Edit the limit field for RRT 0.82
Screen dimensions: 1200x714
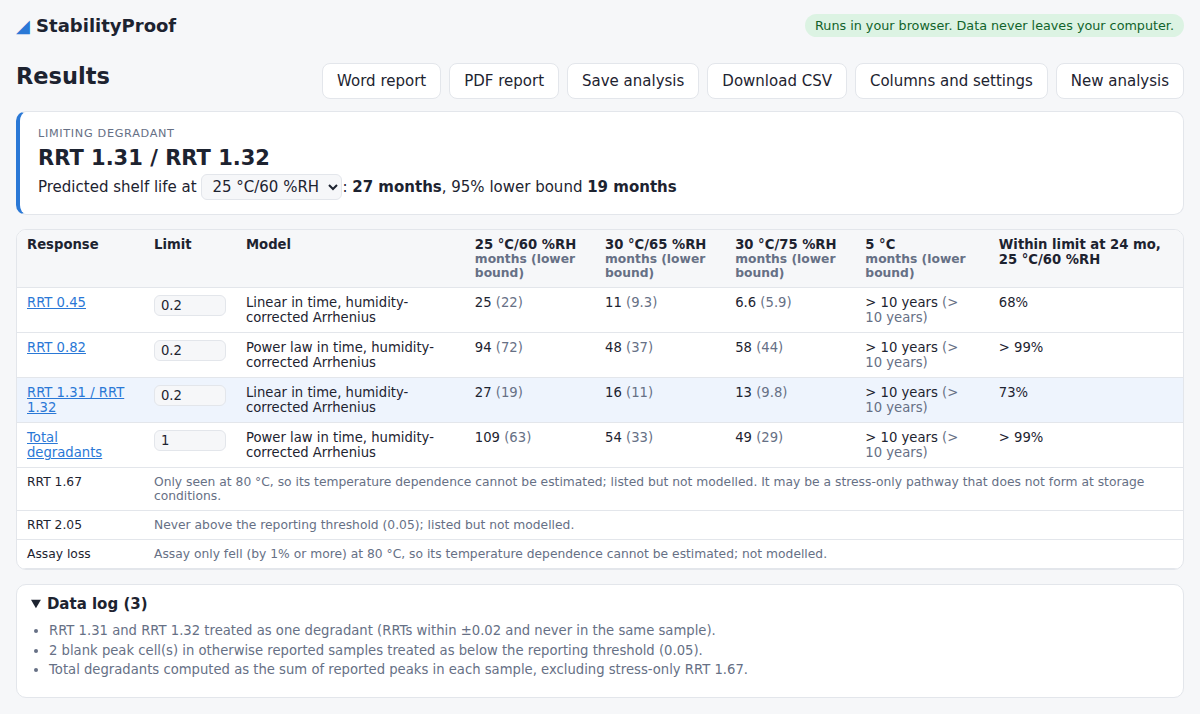[190, 350]
